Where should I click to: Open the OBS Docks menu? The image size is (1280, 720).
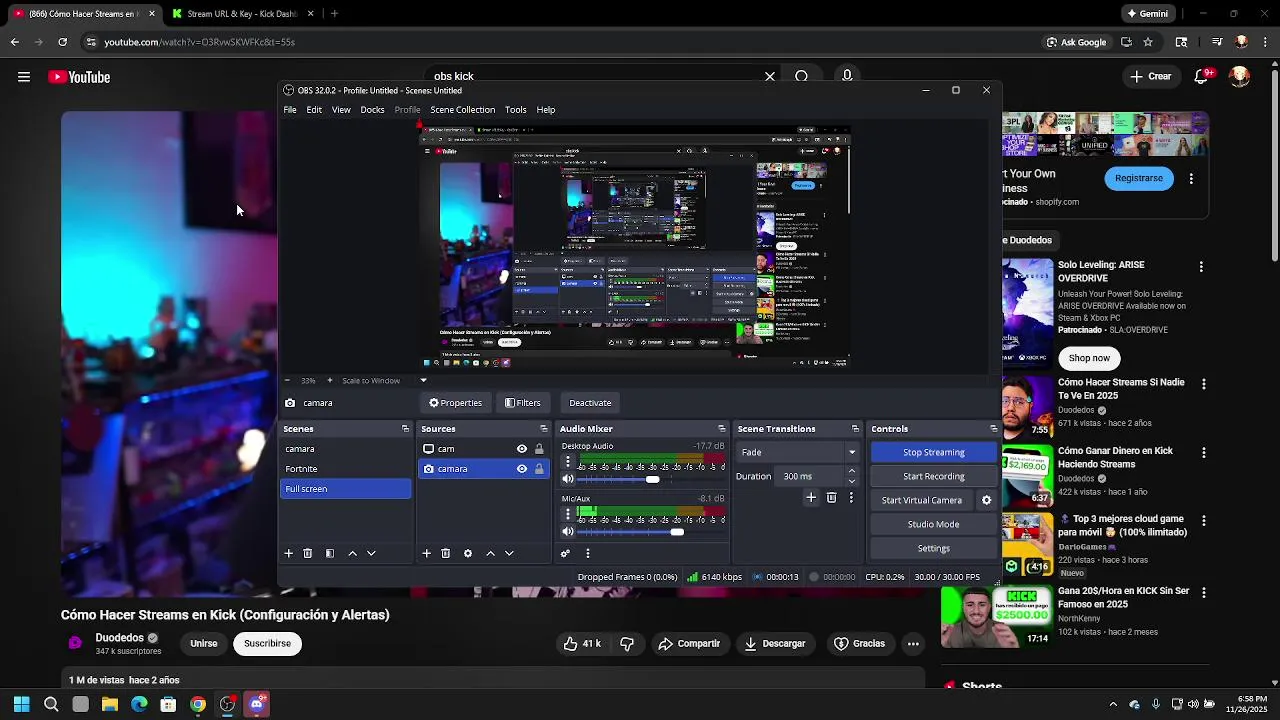(x=372, y=110)
